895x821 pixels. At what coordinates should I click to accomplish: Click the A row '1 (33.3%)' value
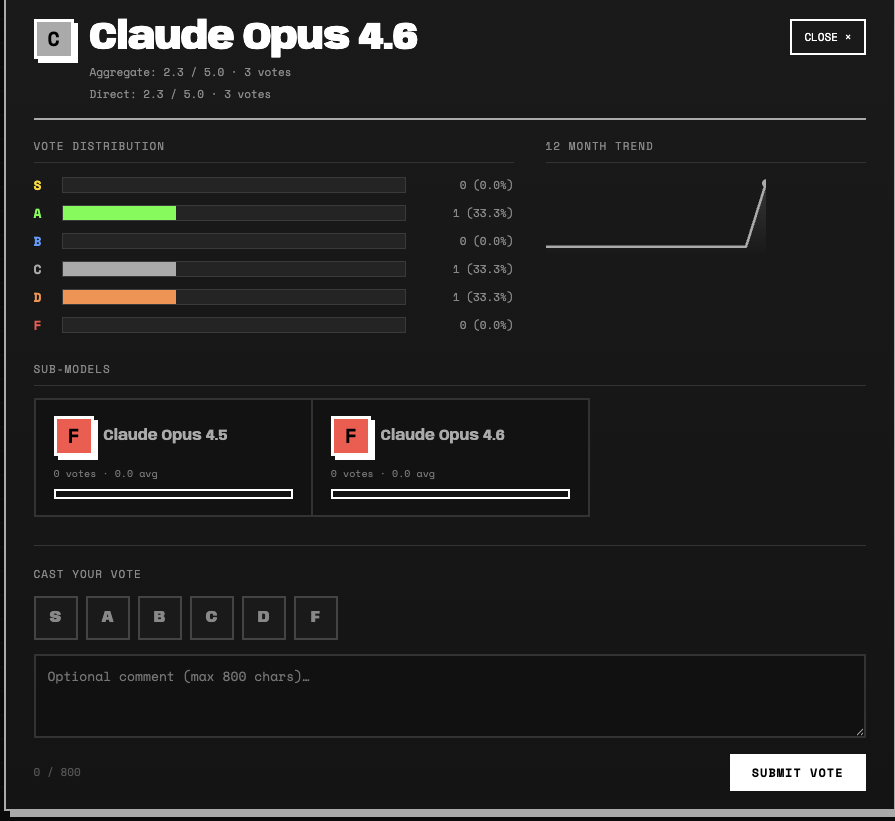483,213
